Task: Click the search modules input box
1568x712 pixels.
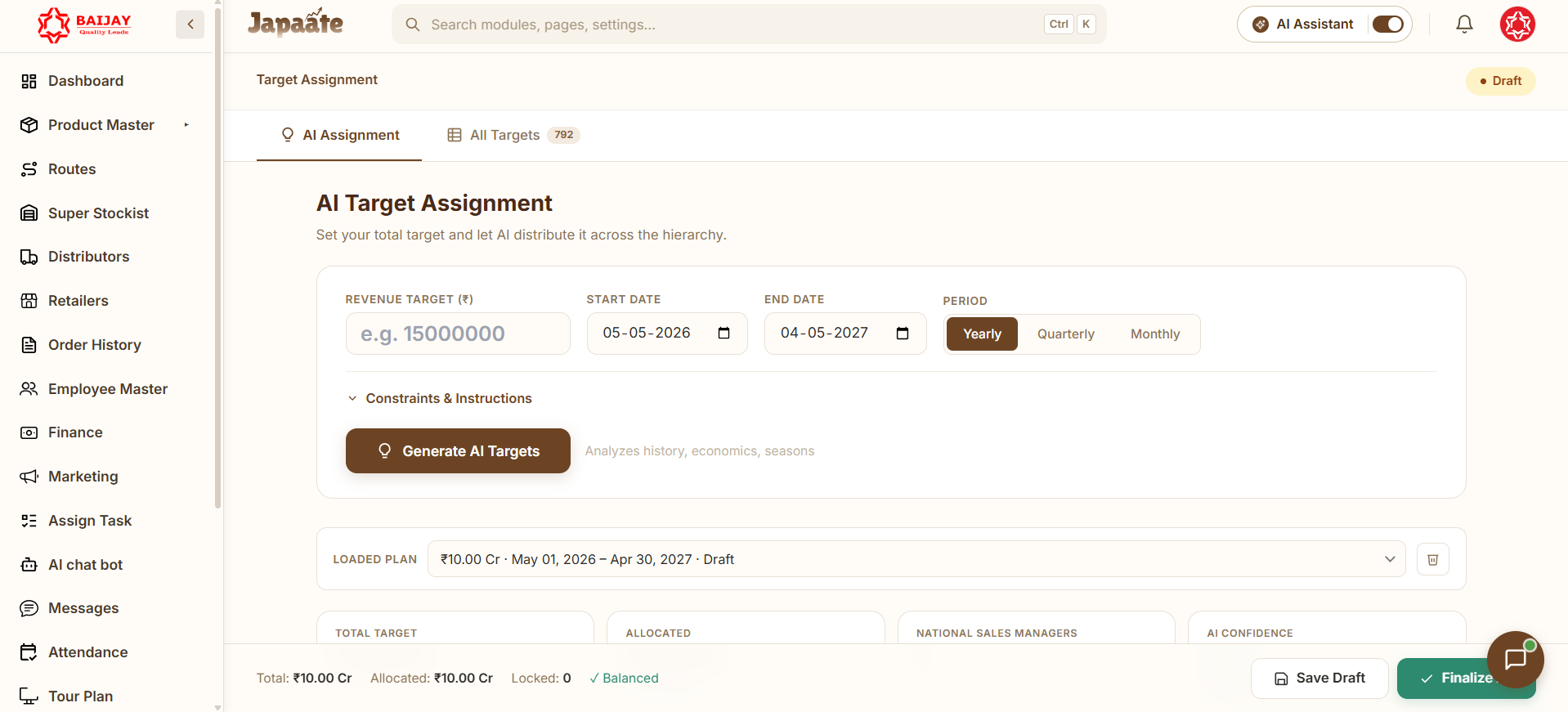Action: click(x=749, y=25)
